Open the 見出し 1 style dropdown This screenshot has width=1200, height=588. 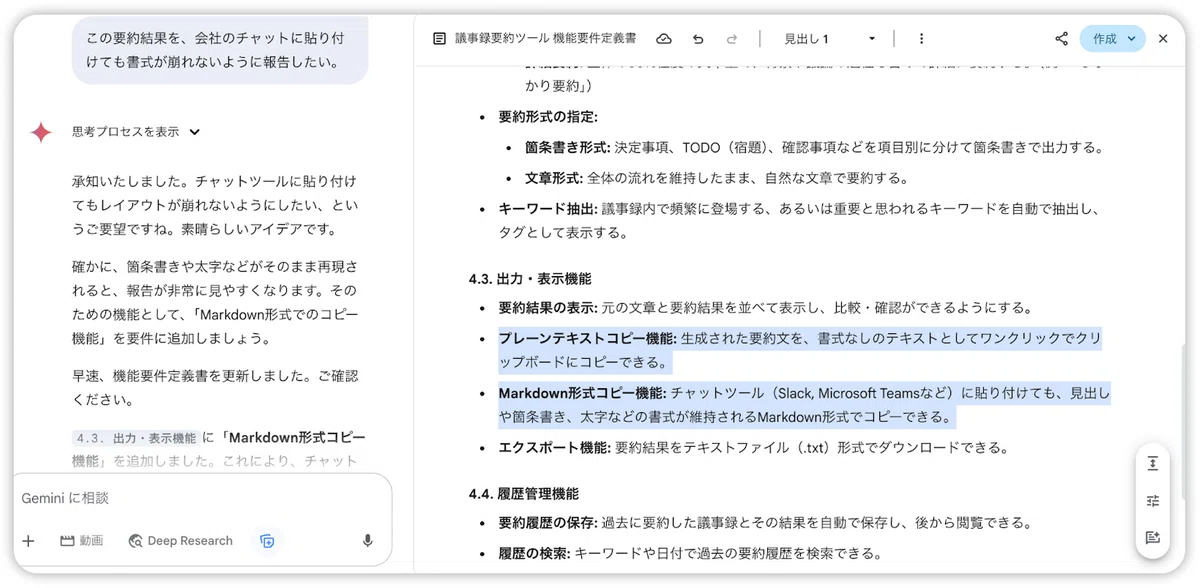(828, 39)
